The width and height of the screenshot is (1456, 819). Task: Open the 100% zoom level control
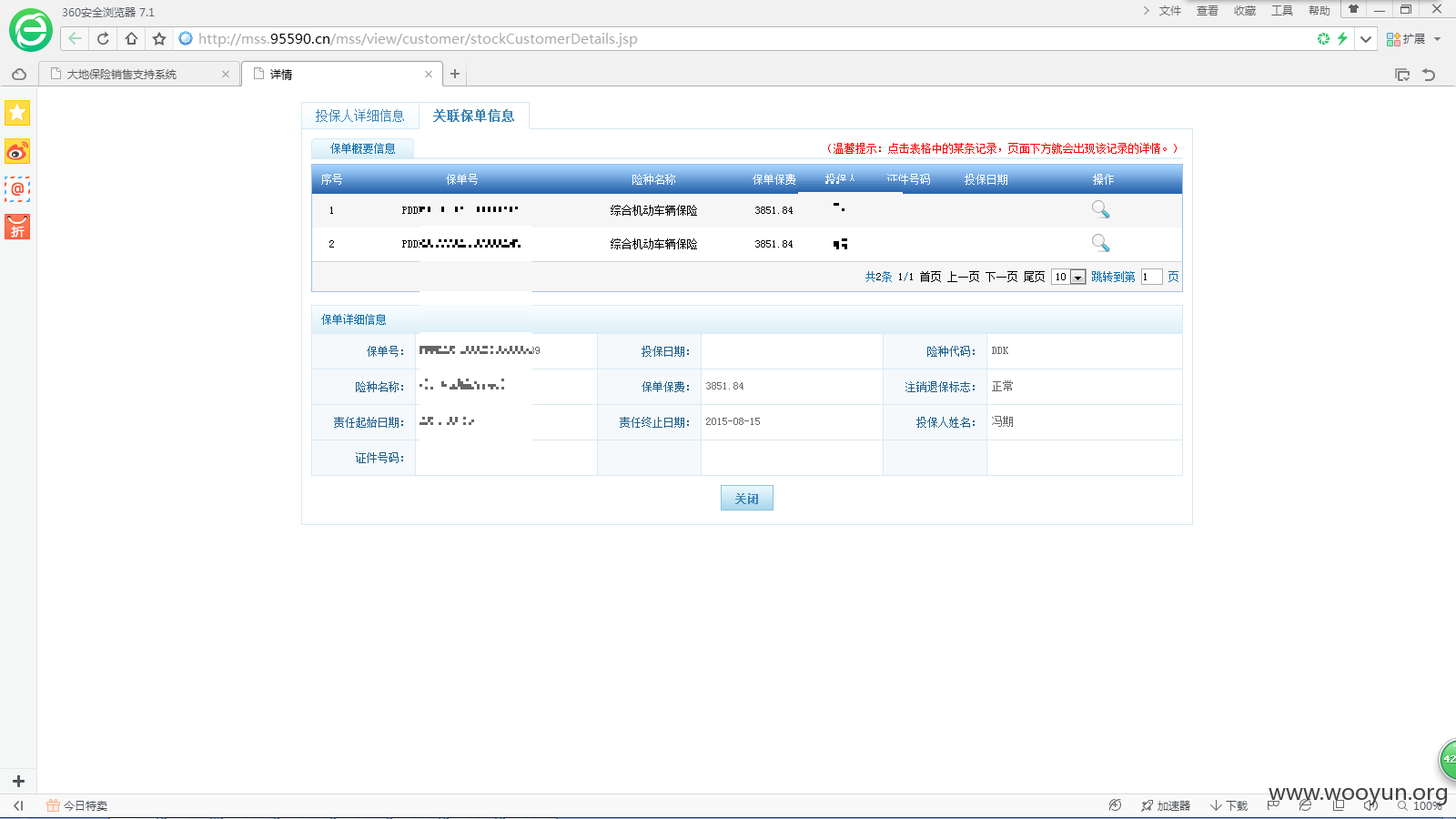[1421, 805]
